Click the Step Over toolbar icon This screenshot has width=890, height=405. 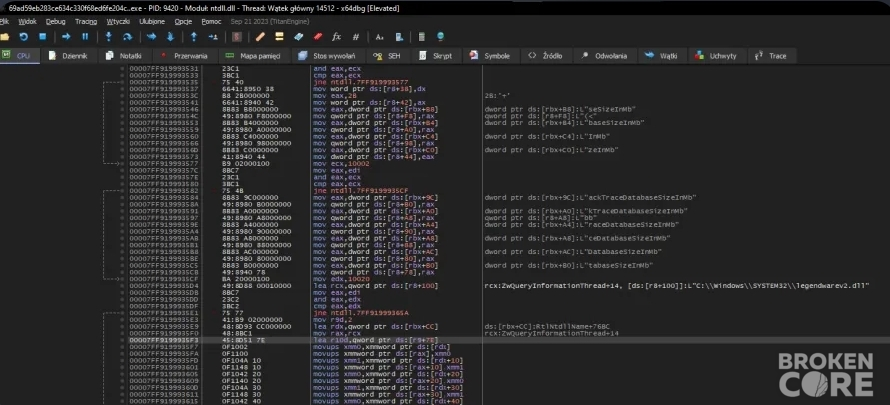click(127, 37)
